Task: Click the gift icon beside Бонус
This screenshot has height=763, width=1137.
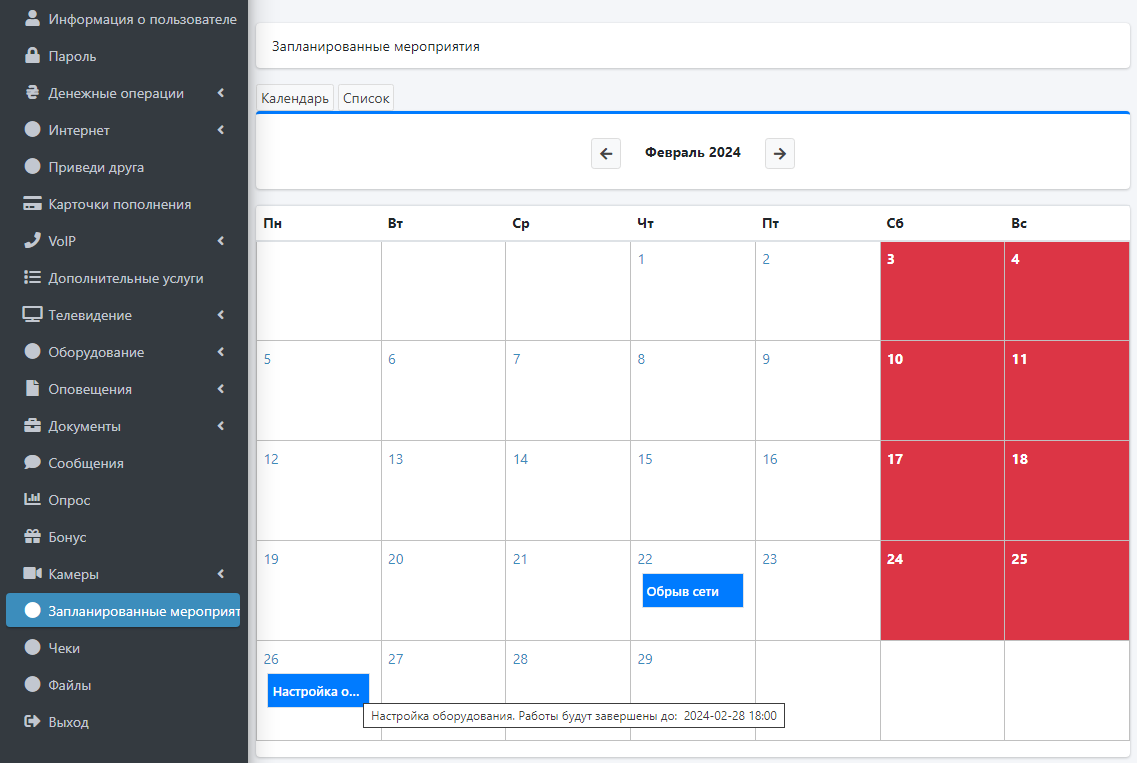Action: coord(32,537)
